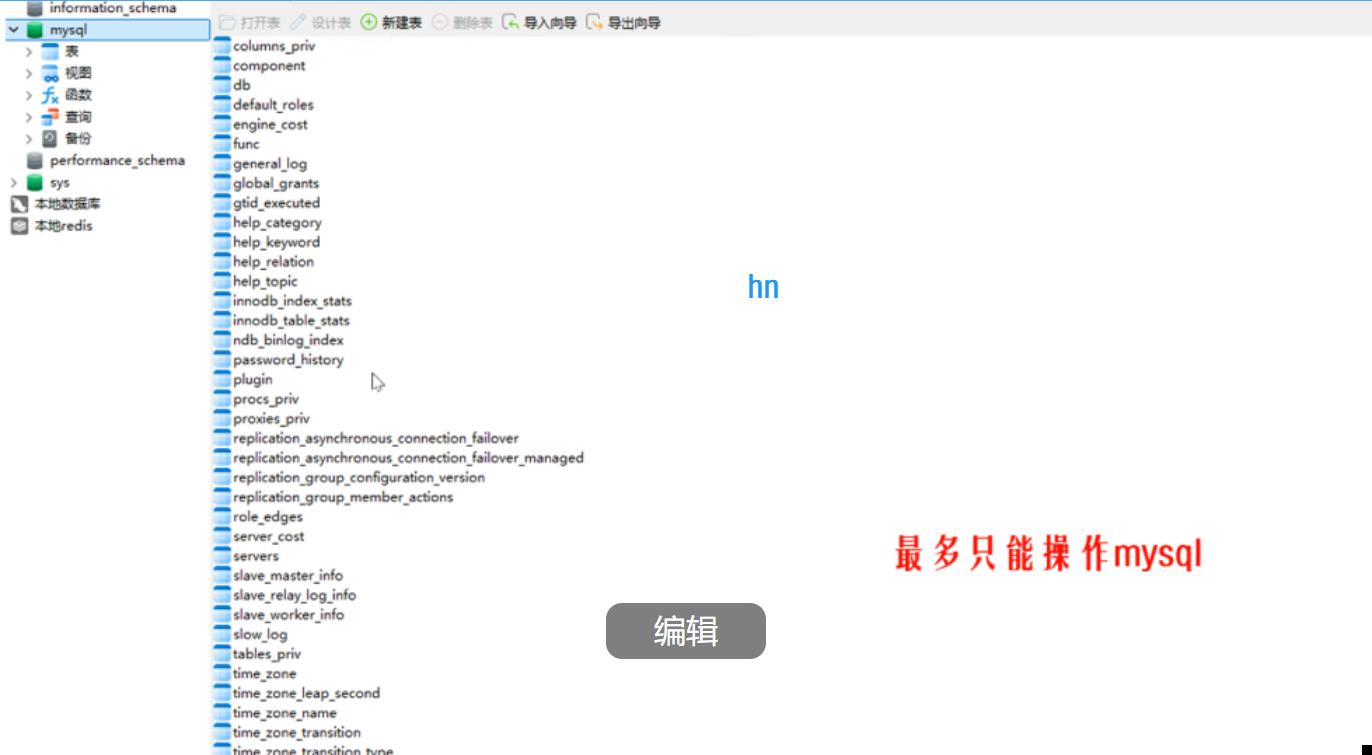Click the plugin table icon
The width and height of the screenshot is (1372, 755).
click(x=222, y=380)
